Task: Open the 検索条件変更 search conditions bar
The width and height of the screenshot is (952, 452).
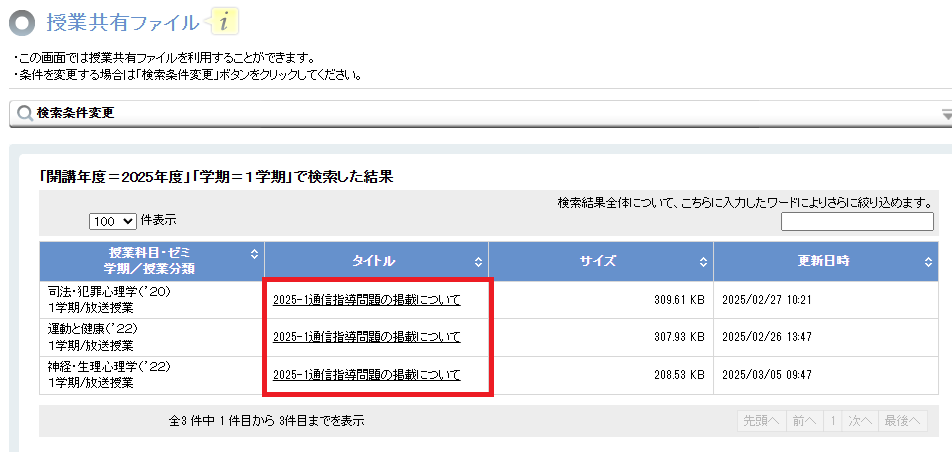Action: (x=480, y=114)
